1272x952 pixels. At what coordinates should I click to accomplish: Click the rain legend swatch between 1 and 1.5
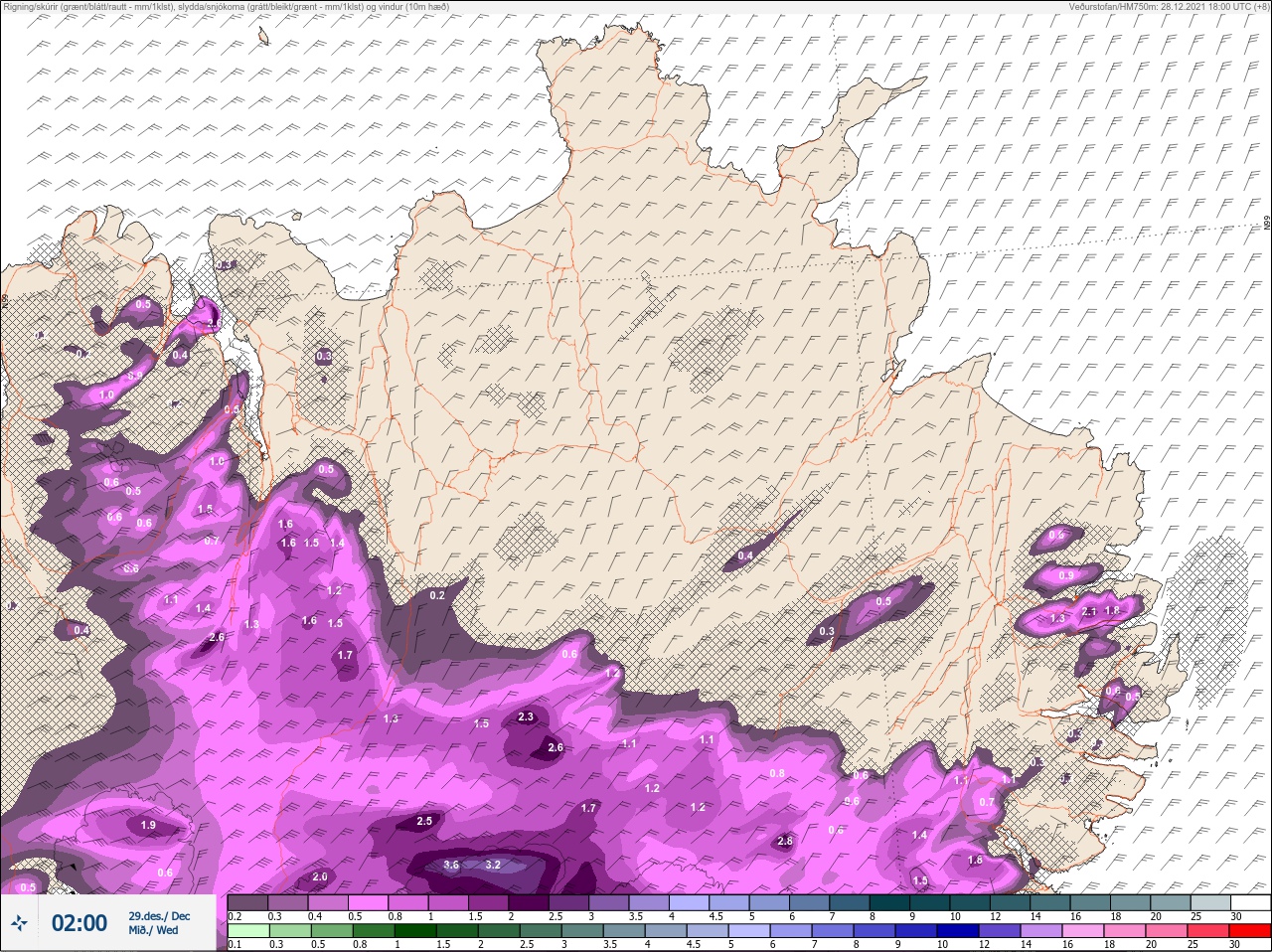415,931
